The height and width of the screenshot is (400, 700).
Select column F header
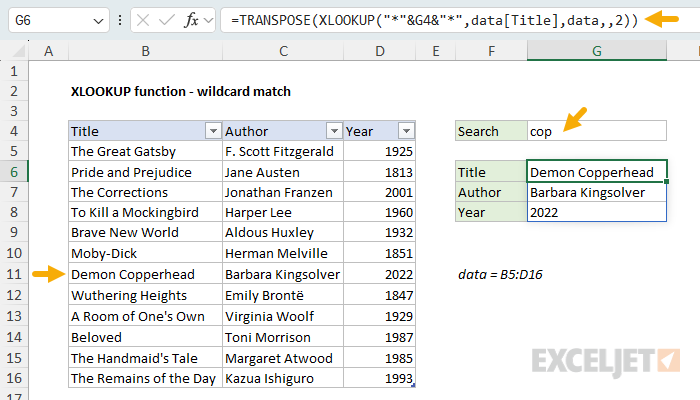(x=491, y=51)
